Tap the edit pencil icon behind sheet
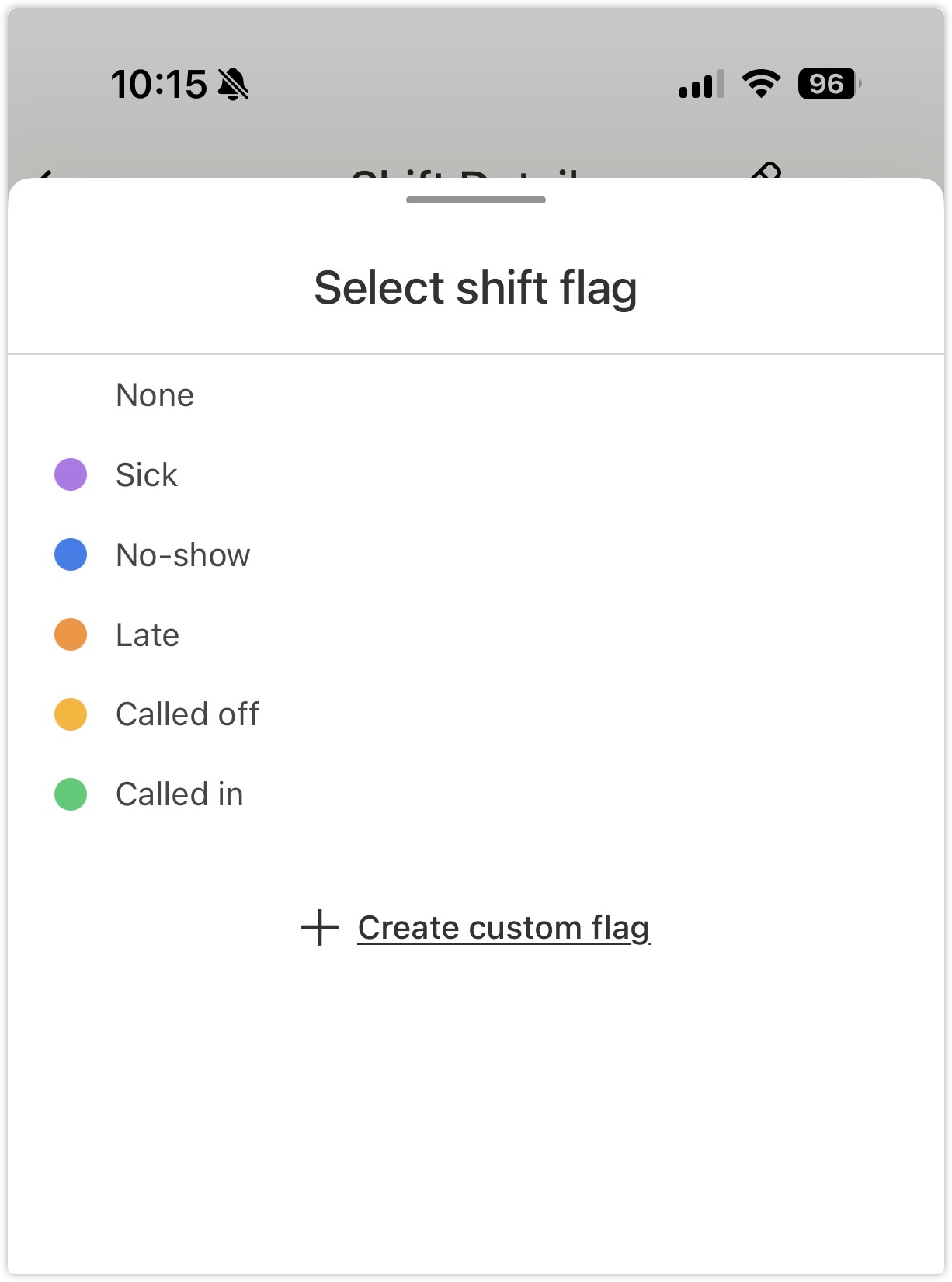The height and width of the screenshot is (1282, 952). coord(766,171)
